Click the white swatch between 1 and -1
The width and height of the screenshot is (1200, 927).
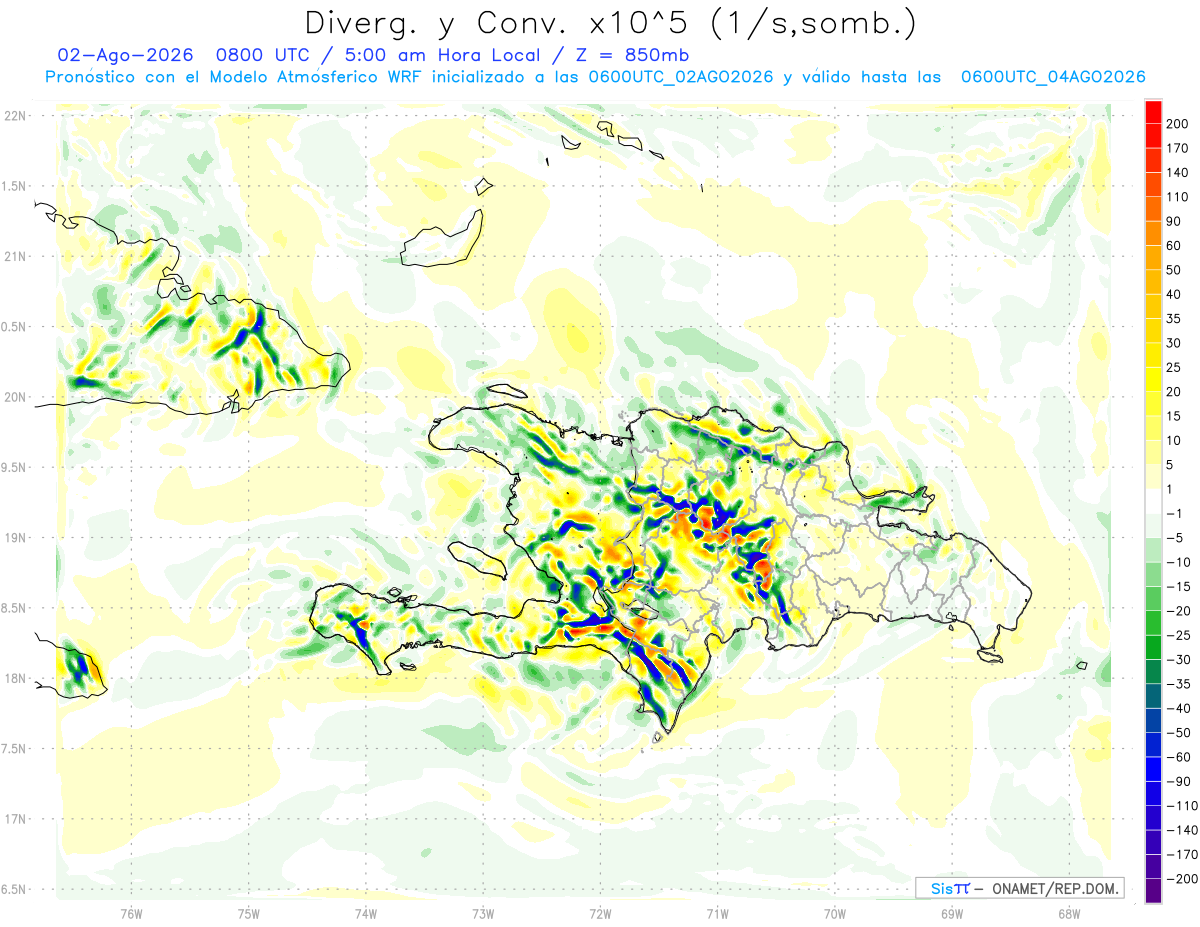click(x=1153, y=501)
